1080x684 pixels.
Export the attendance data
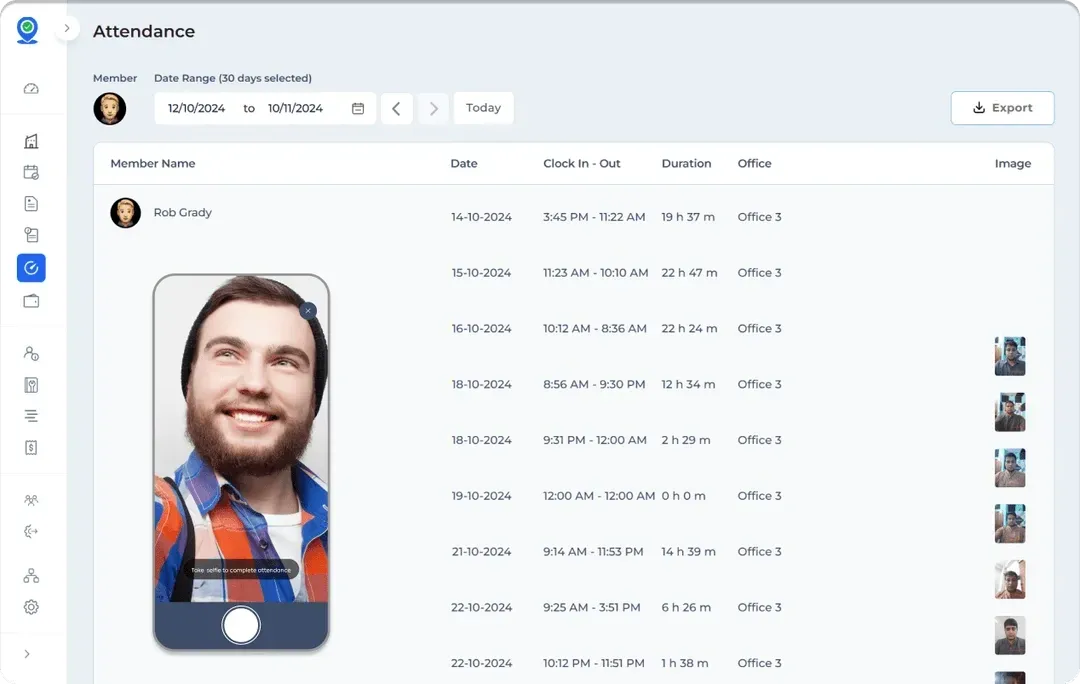point(1002,108)
